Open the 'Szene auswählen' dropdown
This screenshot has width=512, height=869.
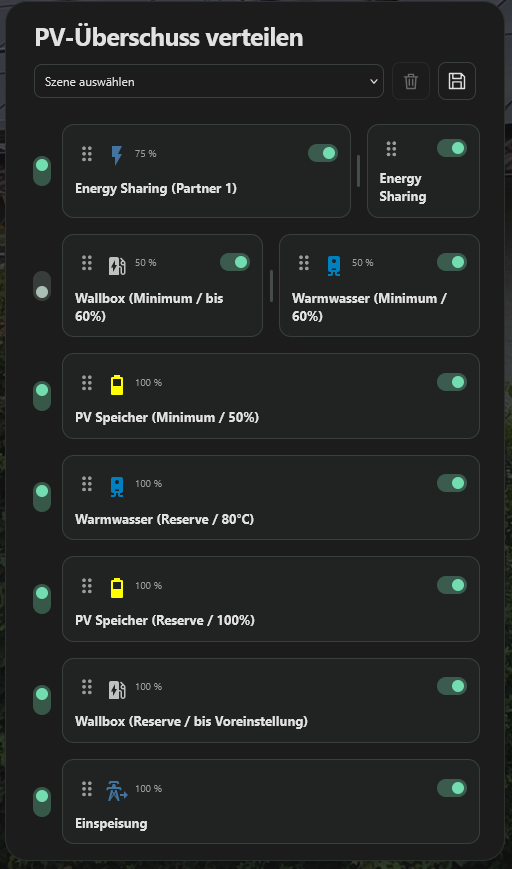tap(209, 81)
